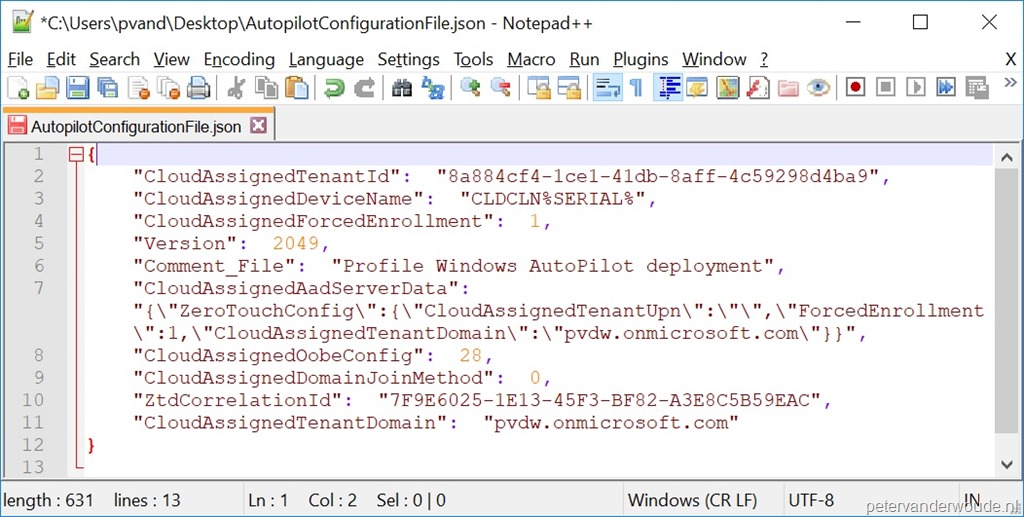The width and height of the screenshot is (1024, 517).
Task: Click the scrollbar down arrow
Action: pyautogui.click(x=1007, y=464)
